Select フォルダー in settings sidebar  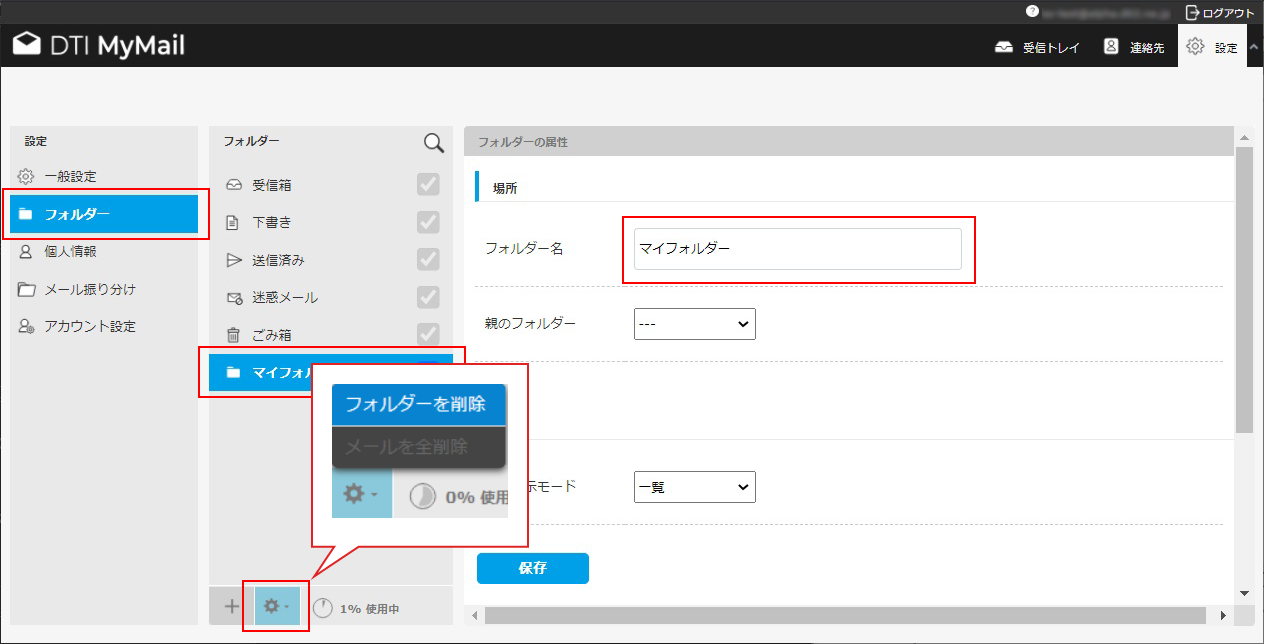coord(104,214)
